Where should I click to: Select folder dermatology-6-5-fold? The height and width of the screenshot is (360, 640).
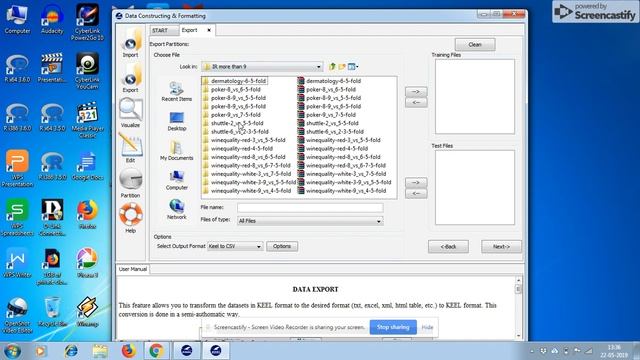[x=234, y=81]
